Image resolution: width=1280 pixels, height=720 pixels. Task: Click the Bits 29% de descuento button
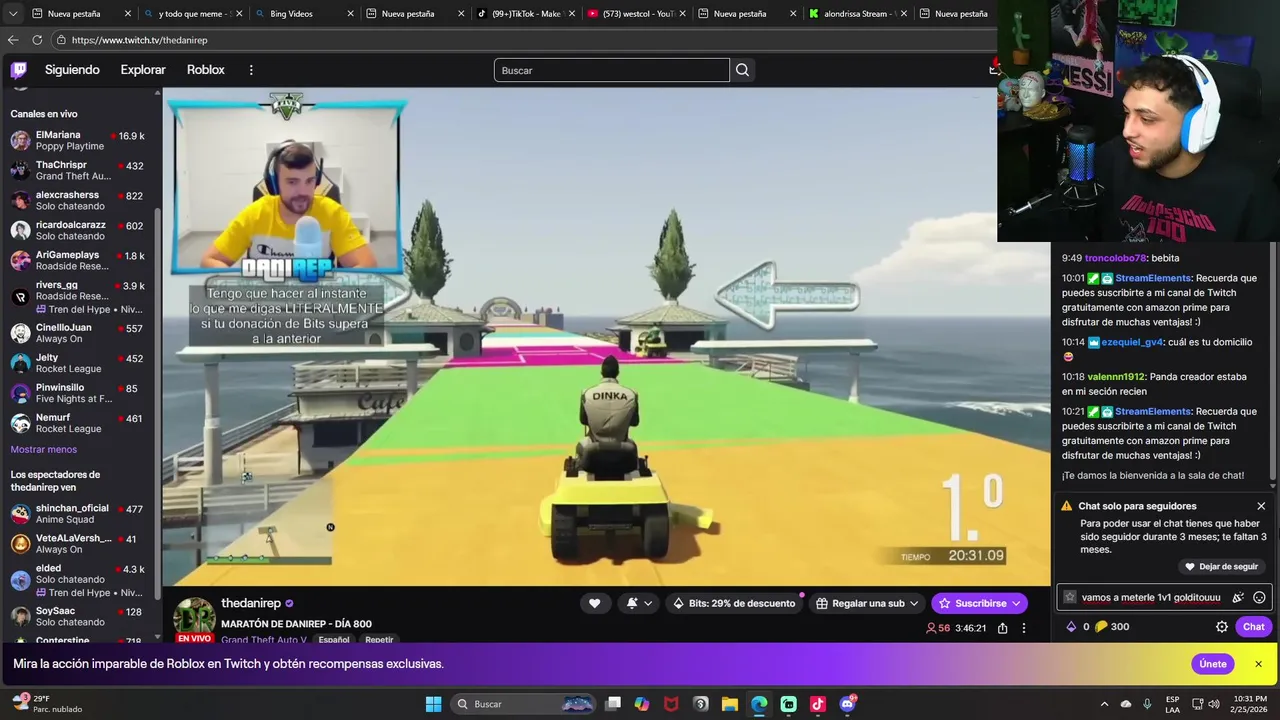click(x=734, y=603)
